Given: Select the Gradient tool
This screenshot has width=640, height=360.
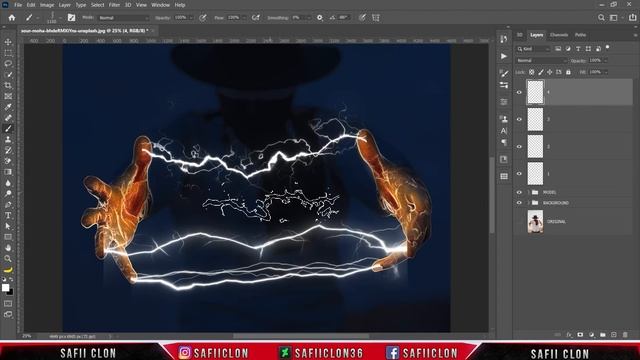Looking at the screenshot, I should pos(8,172).
